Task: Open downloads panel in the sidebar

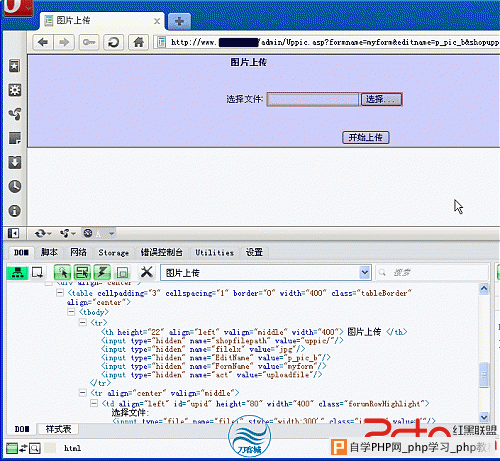Action: click(x=14, y=162)
